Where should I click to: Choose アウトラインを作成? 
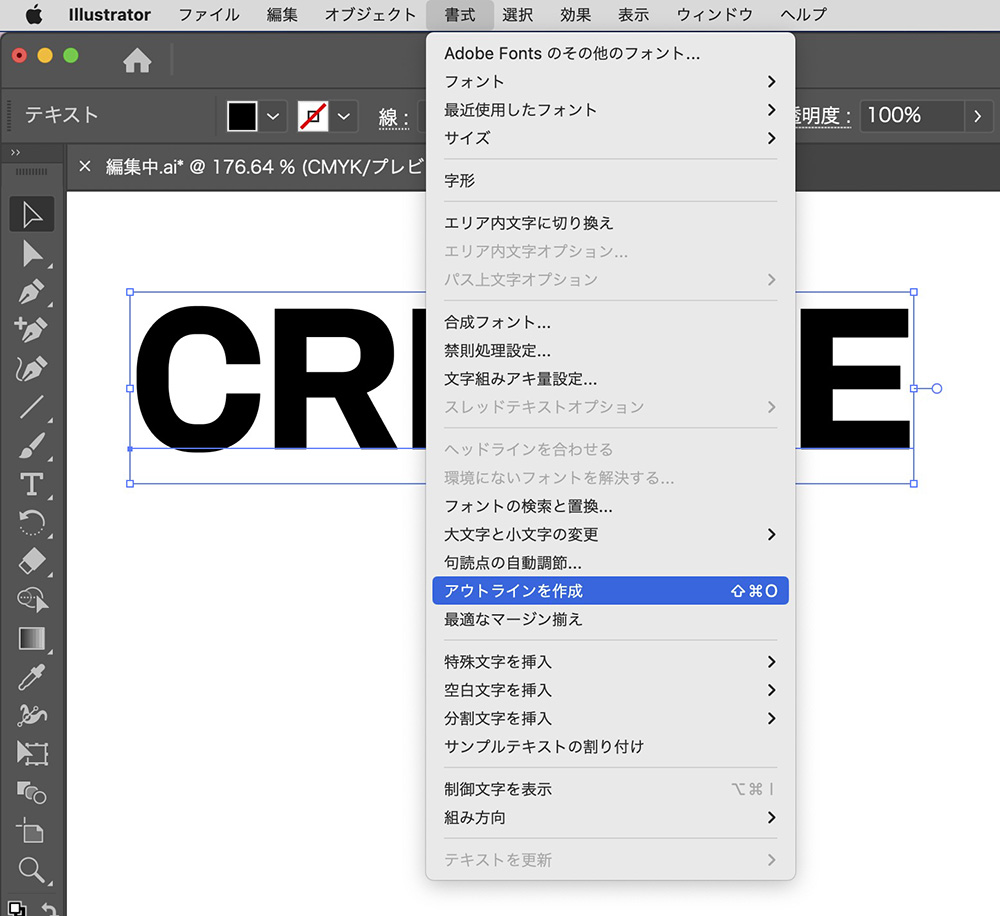(610, 591)
